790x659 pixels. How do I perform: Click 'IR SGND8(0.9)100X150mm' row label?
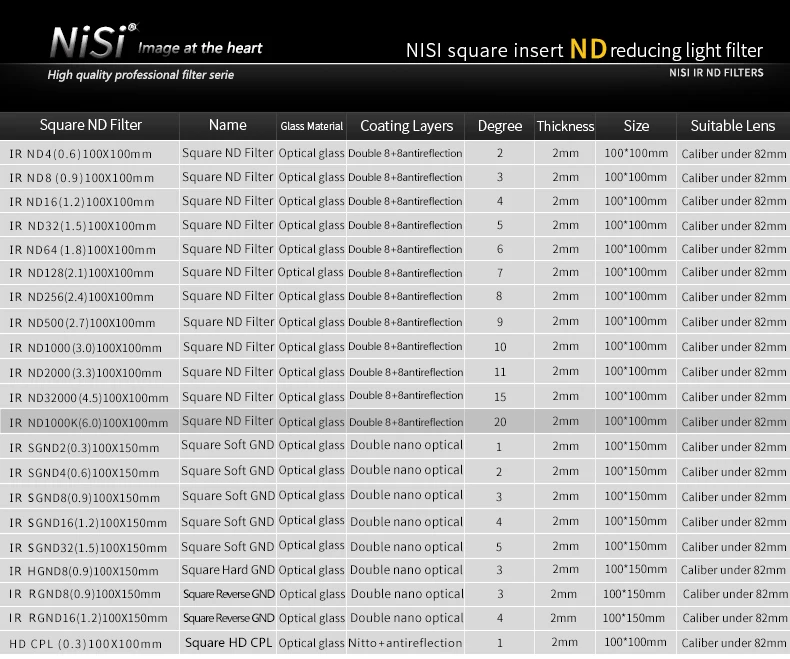coord(84,498)
